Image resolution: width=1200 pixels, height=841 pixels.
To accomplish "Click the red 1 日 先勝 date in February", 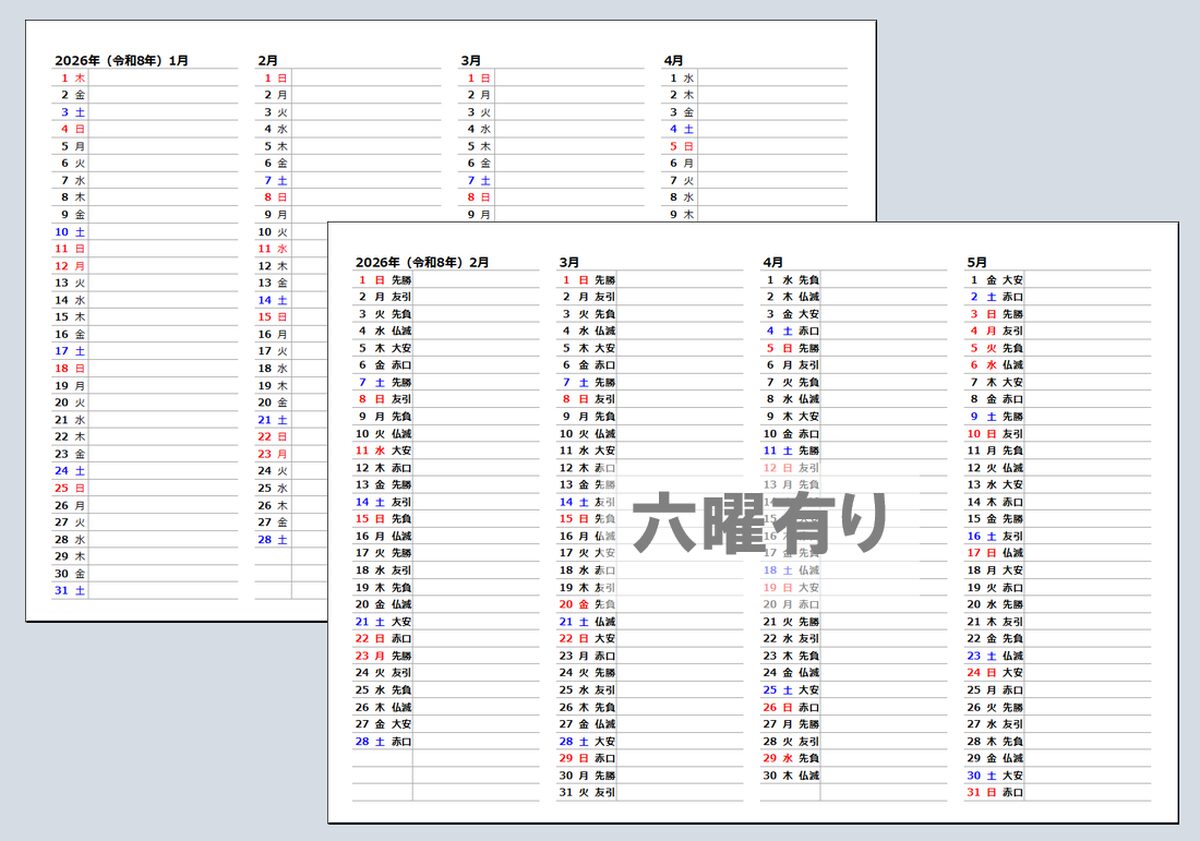I will tap(380, 280).
